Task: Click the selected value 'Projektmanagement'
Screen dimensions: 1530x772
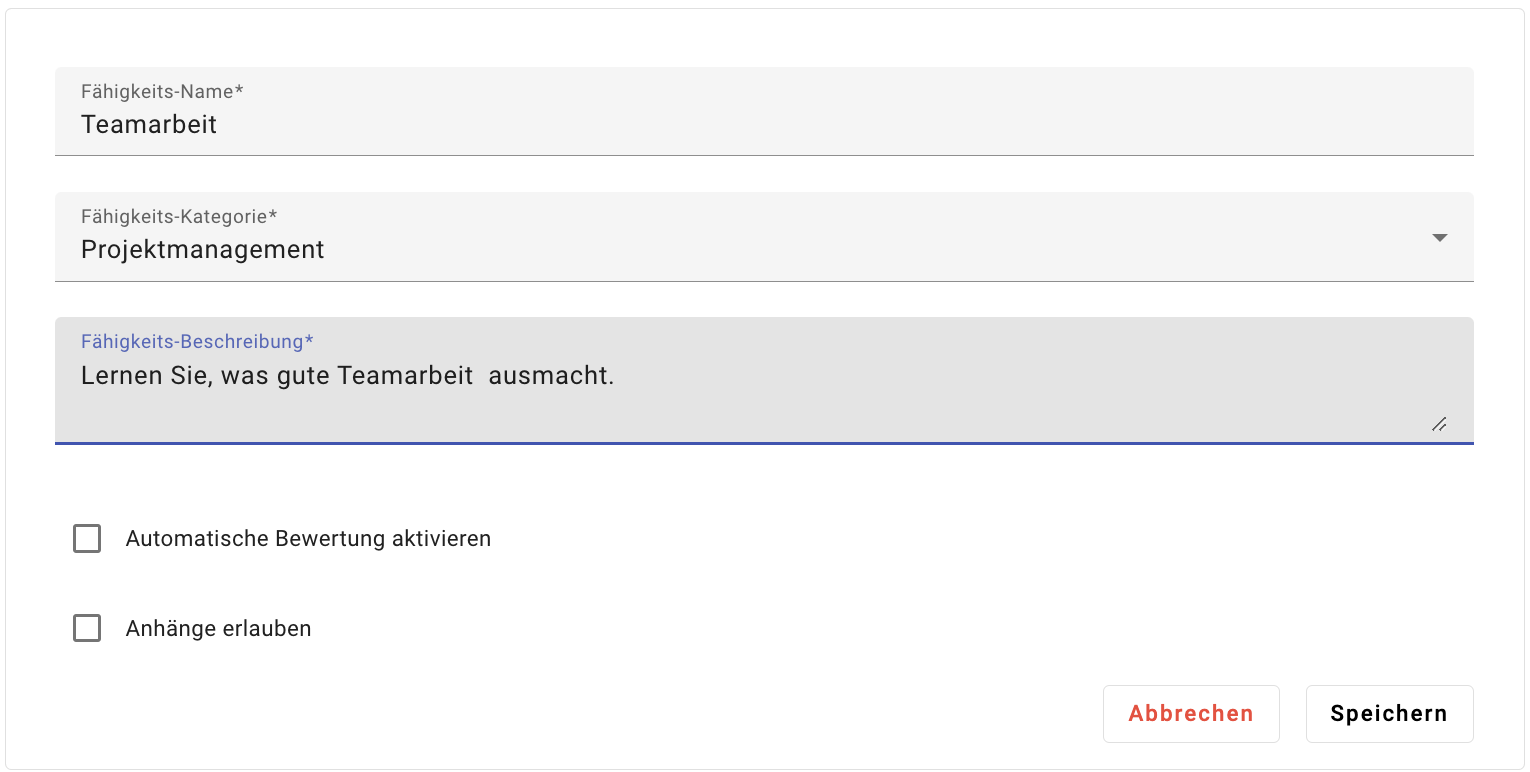Action: click(202, 249)
